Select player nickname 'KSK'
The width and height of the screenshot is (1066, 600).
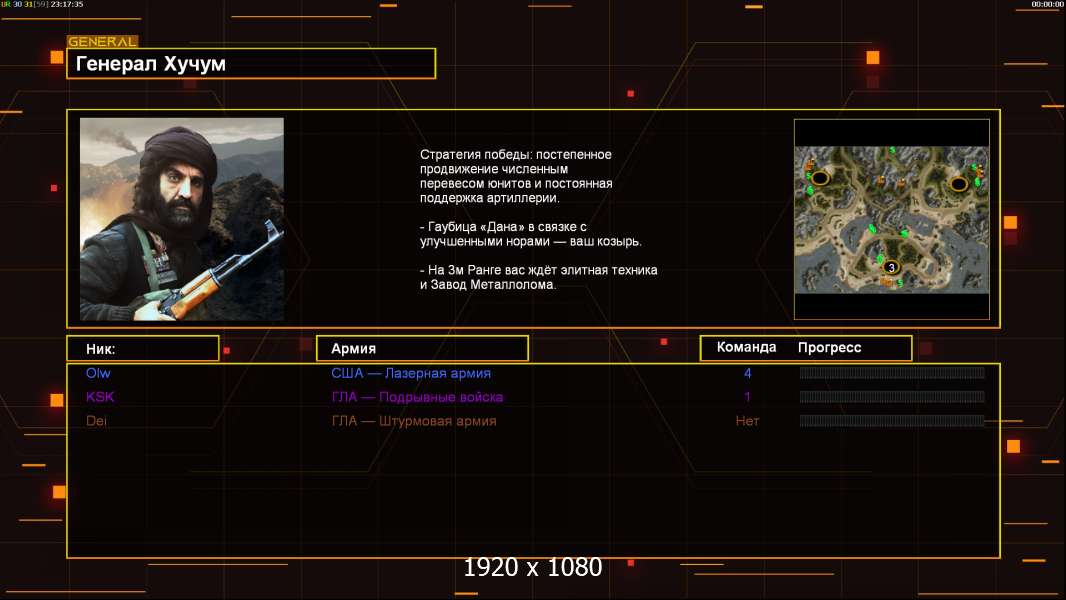point(100,397)
